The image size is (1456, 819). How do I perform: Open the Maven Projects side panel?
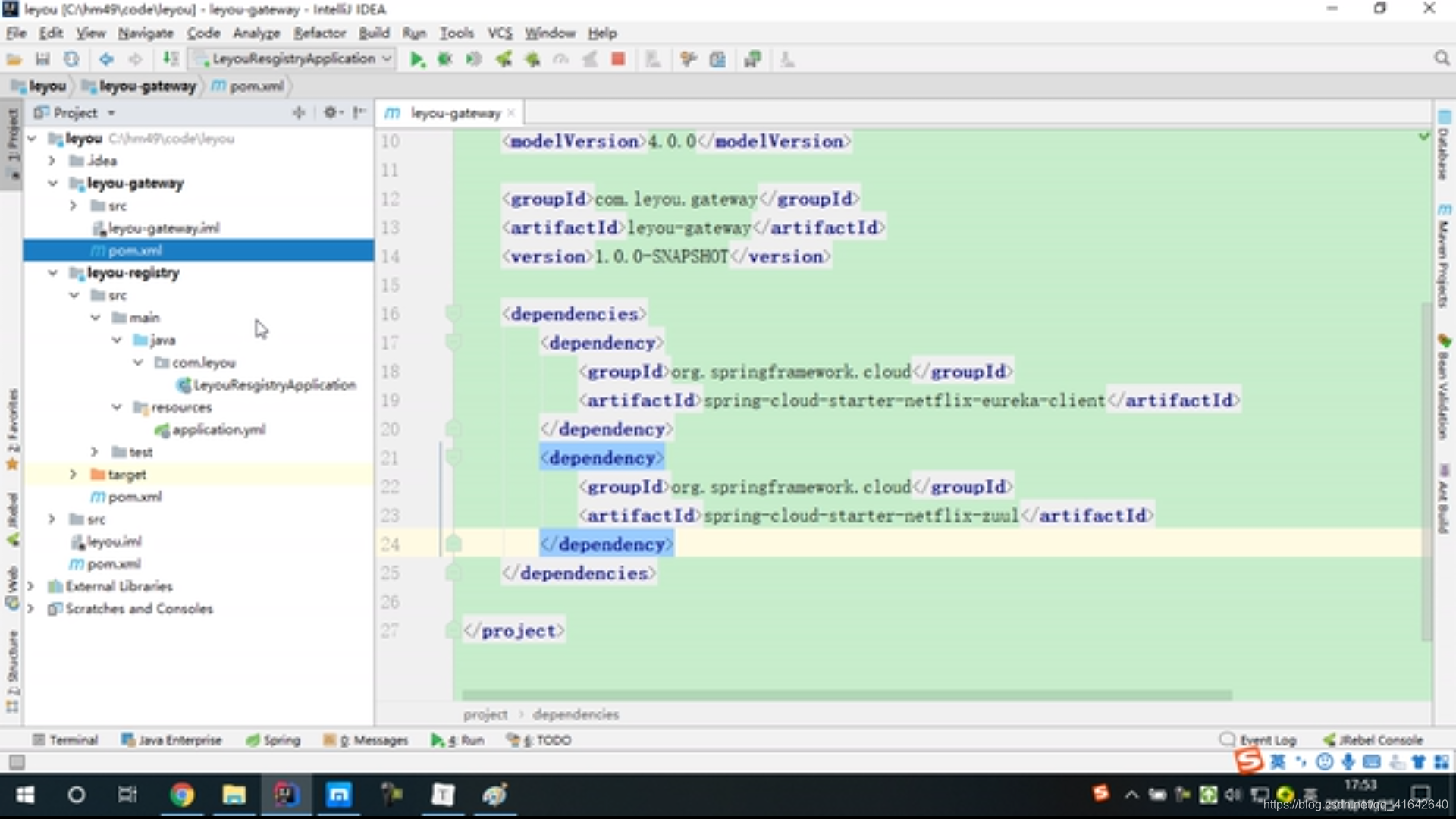point(1443,256)
